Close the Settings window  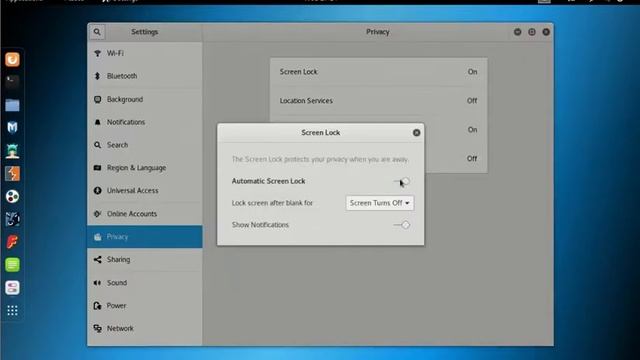click(546, 32)
